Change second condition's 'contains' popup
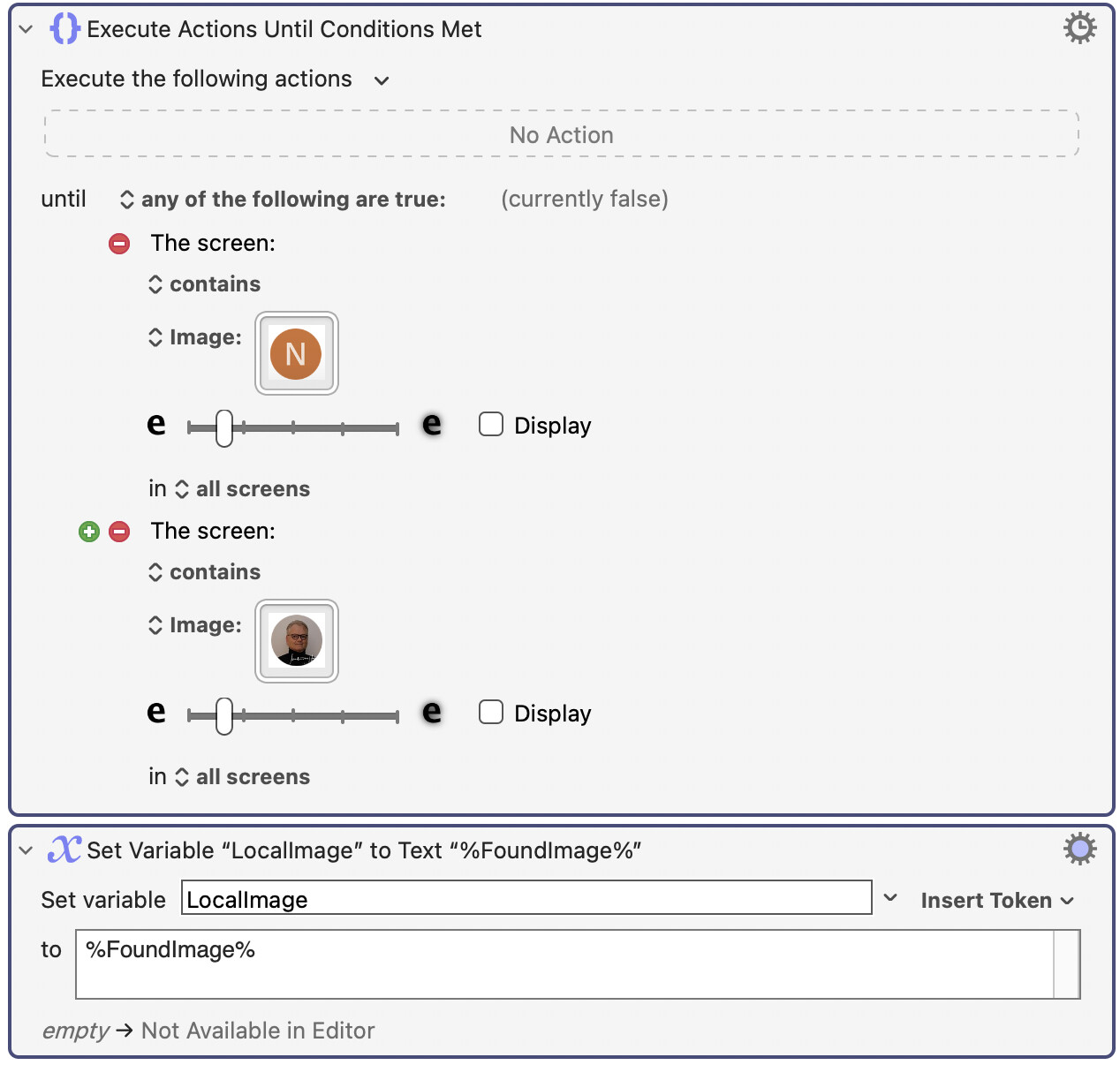 (x=205, y=572)
